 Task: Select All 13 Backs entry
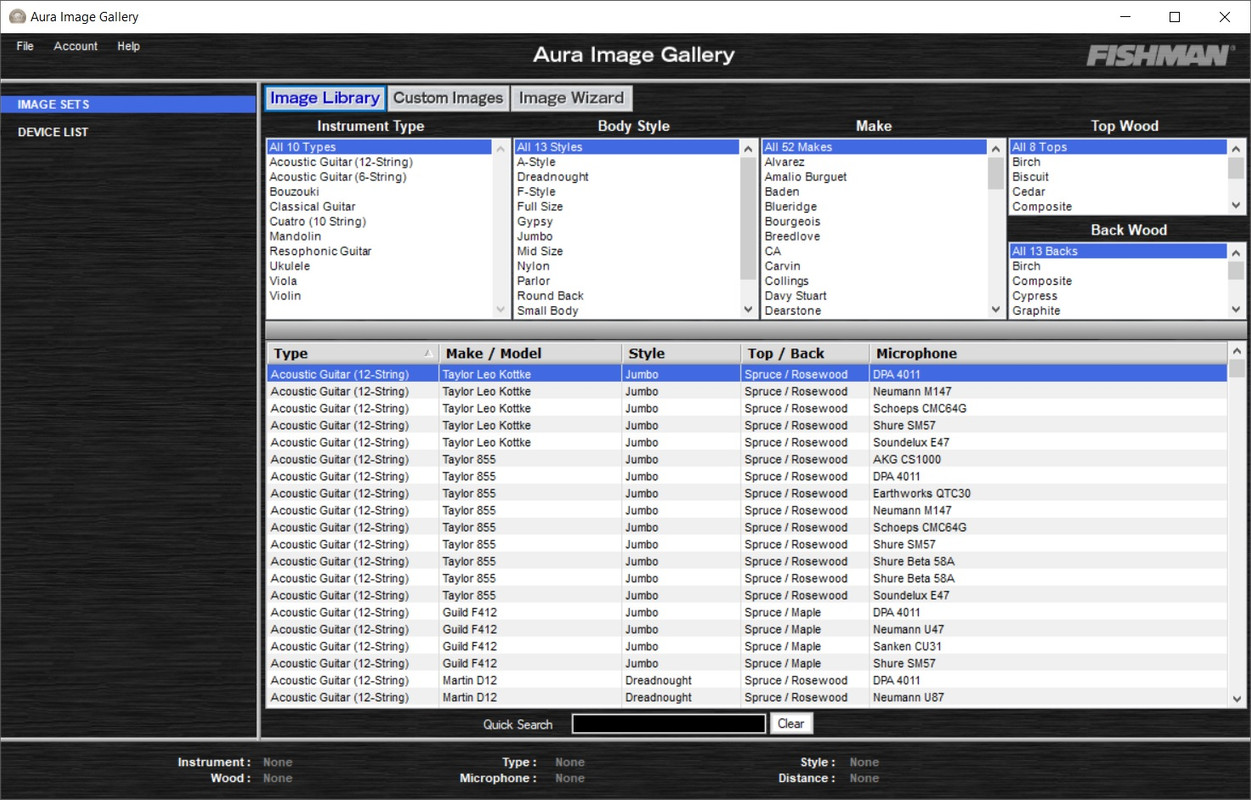pos(1118,251)
